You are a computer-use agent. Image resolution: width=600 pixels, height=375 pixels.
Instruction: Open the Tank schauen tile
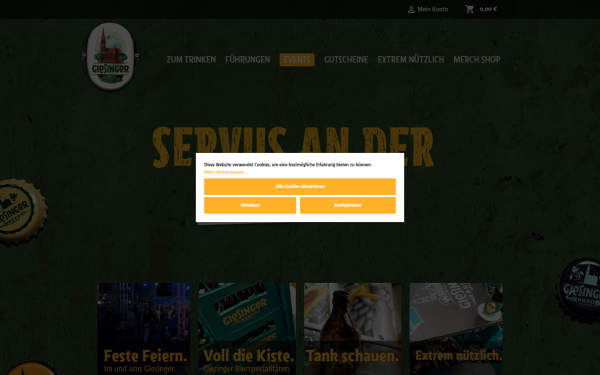coord(352,329)
